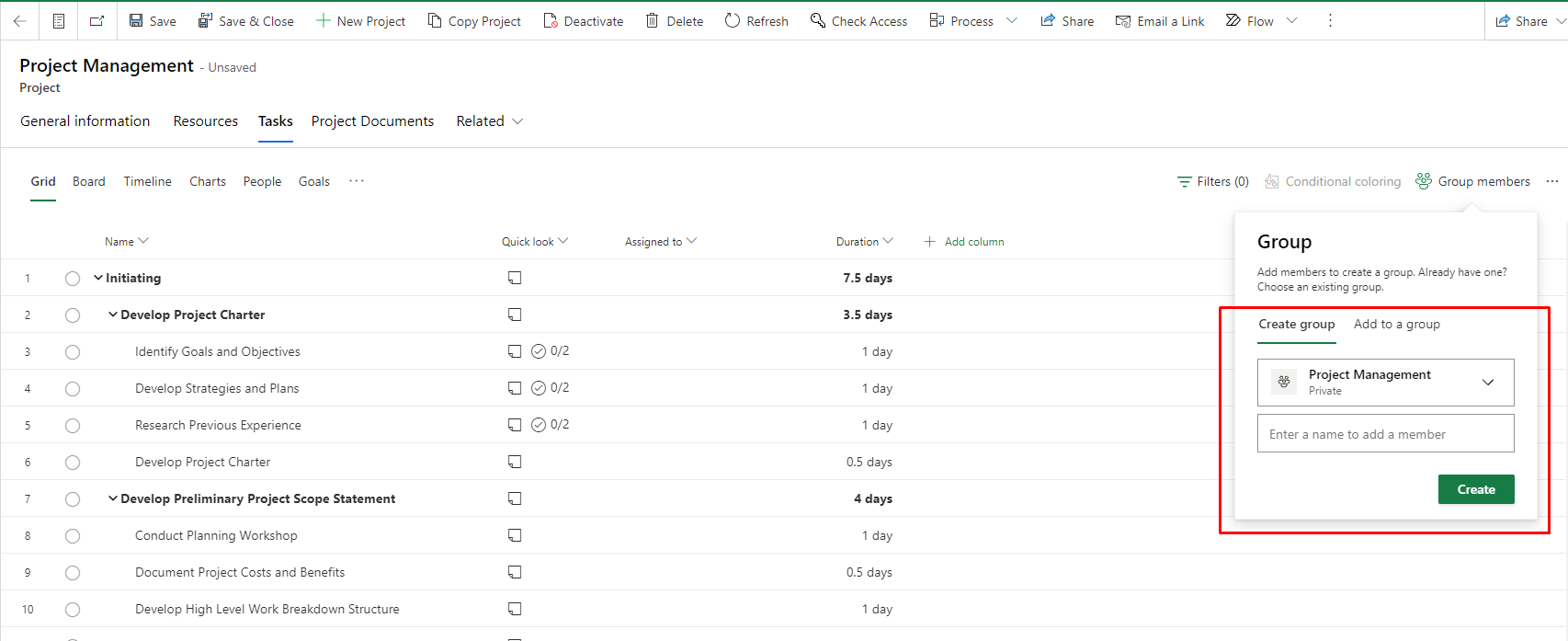
Task: Share the project from command bar
Action: [1067, 20]
